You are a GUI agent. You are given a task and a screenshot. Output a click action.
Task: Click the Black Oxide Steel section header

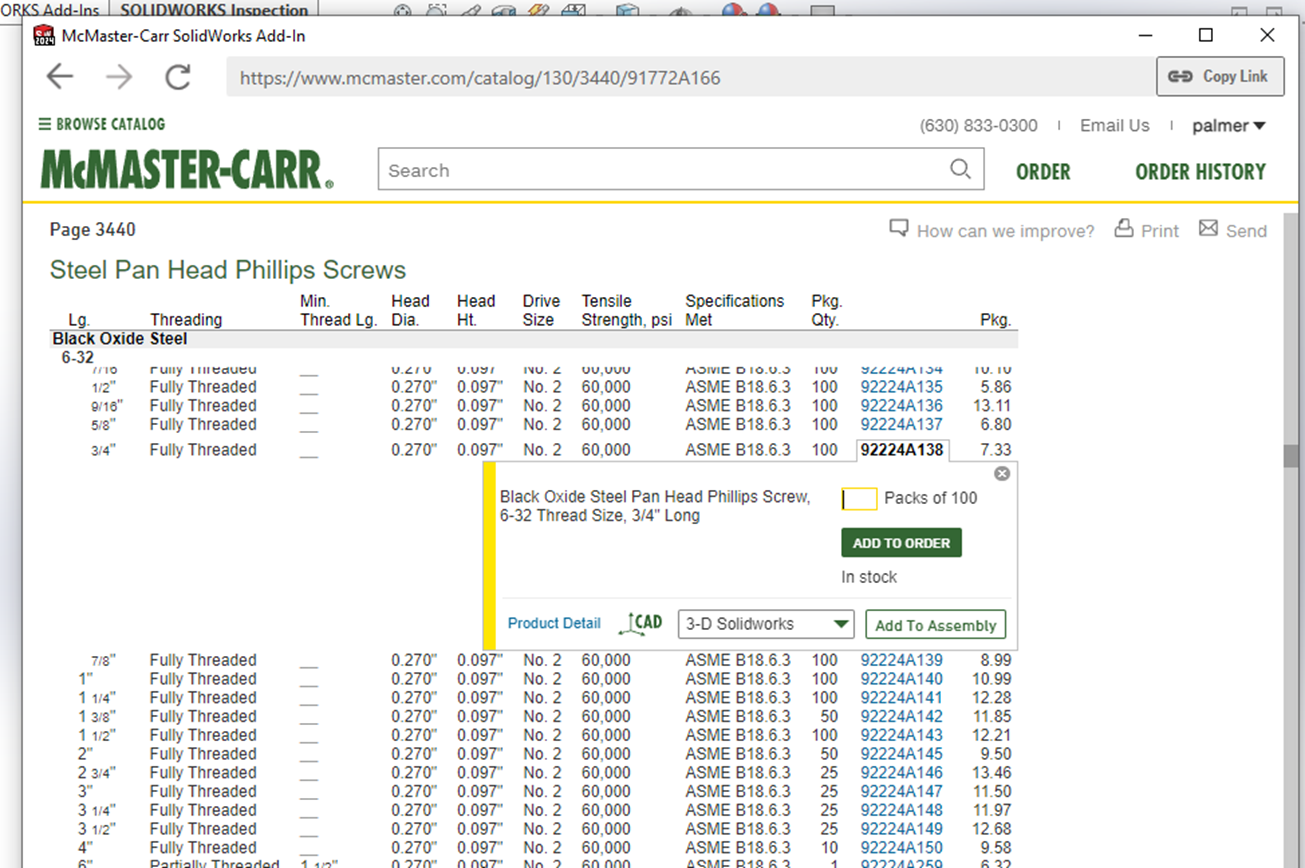[x=119, y=339]
